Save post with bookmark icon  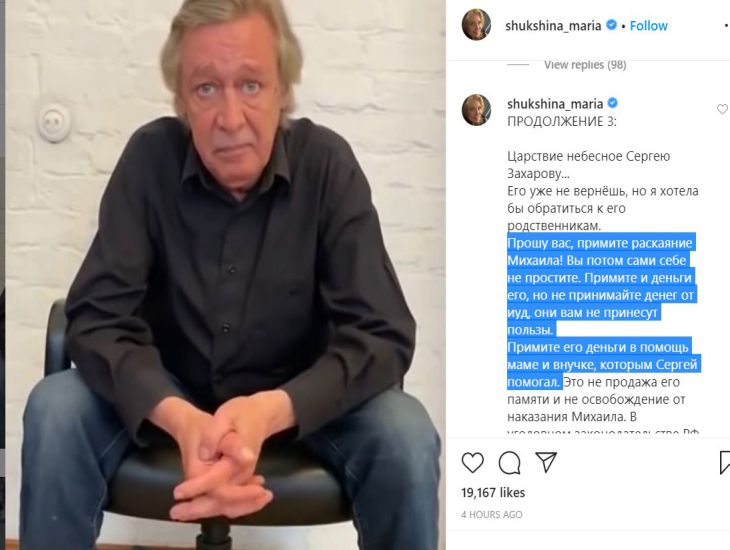pos(724,462)
